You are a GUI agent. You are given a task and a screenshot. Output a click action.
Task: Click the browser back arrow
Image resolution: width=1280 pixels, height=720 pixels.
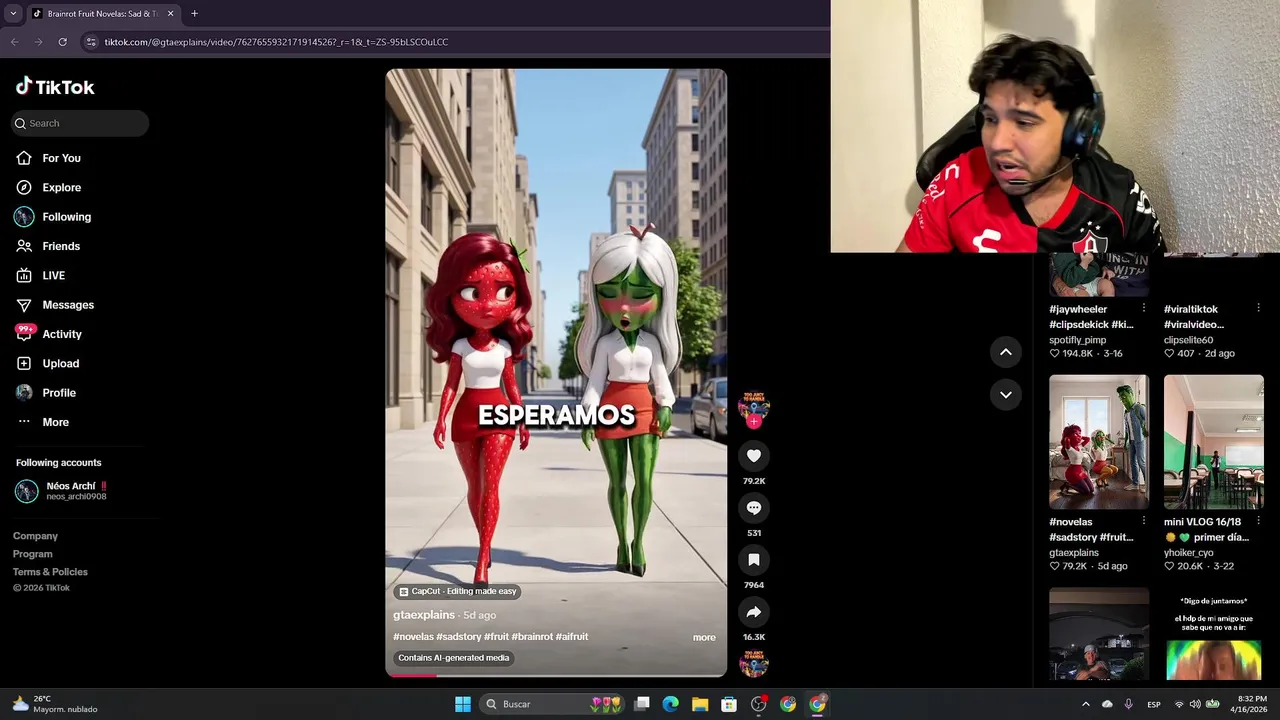[14, 42]
